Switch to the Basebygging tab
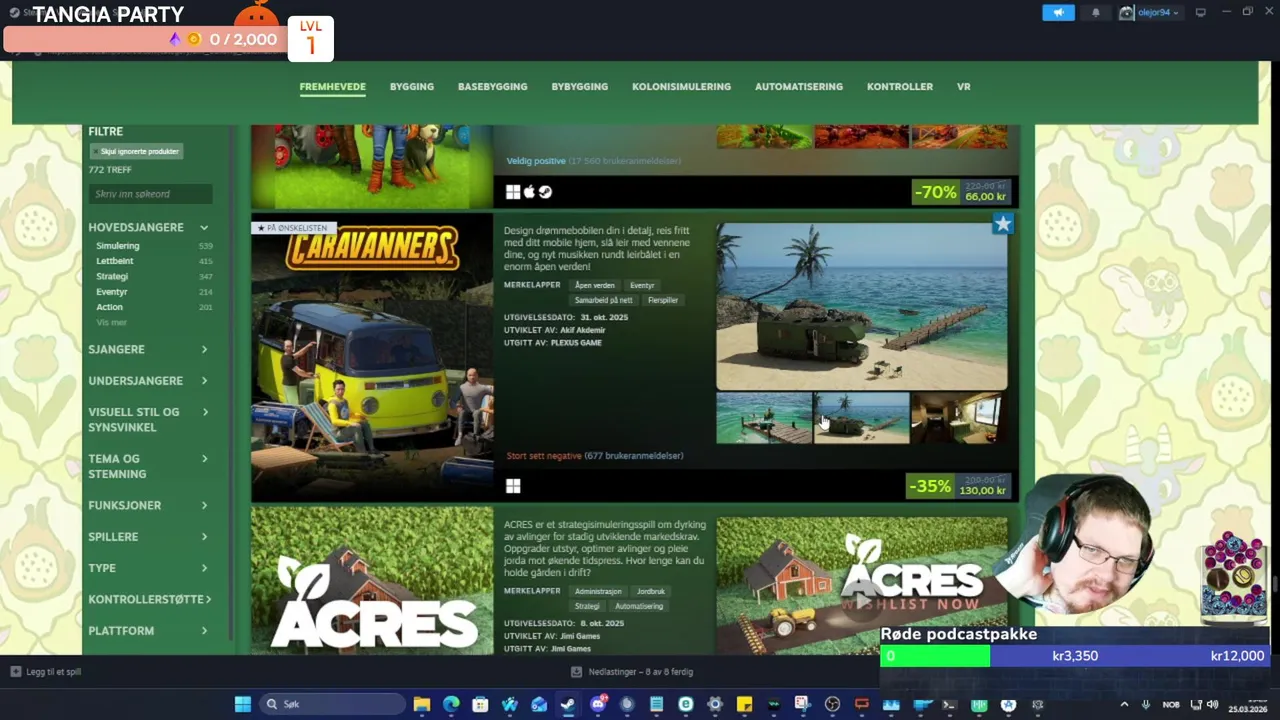Image resolution: width=1280 pixels, height=720 pixels. tap(493, 87)
